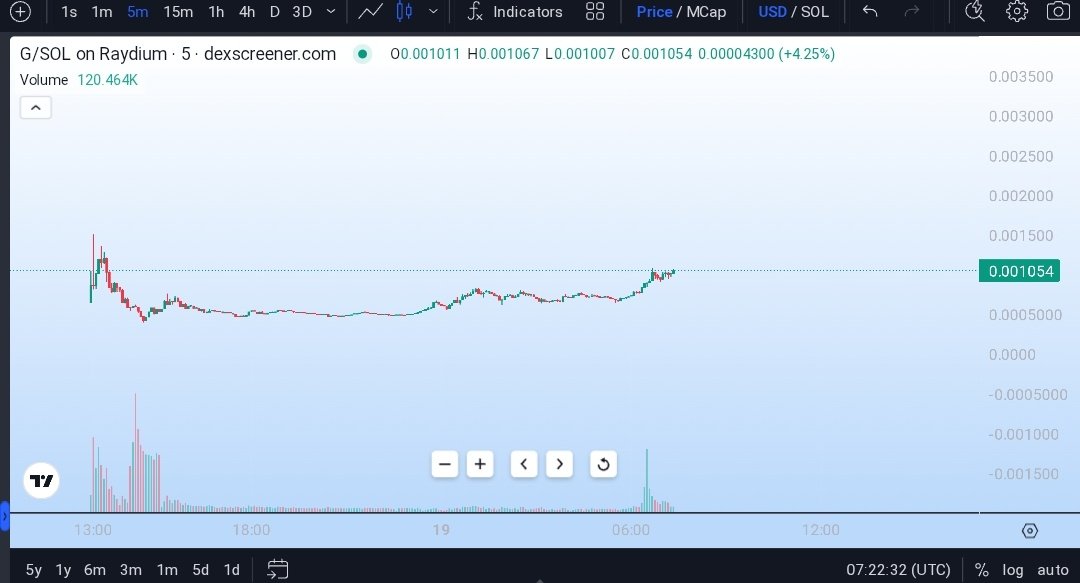The image size is (1080, 583).
Task: Click the add symbol plus icon
Action: click(20, 12)
